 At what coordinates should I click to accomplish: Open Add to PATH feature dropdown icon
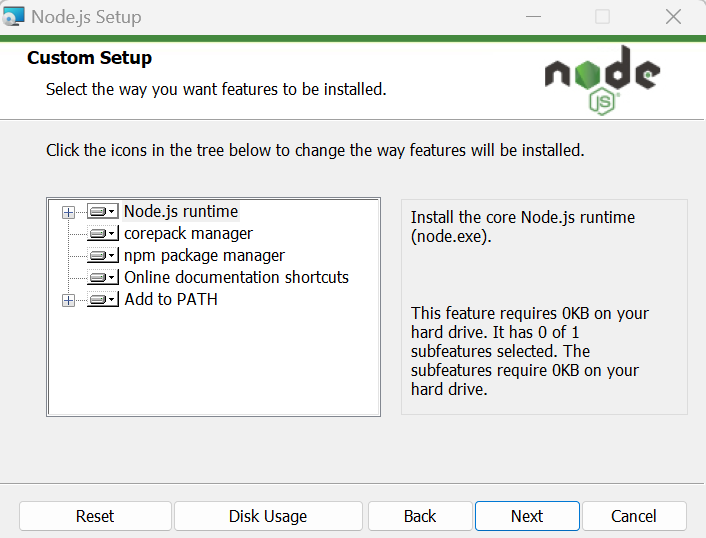tap(103, 299)
